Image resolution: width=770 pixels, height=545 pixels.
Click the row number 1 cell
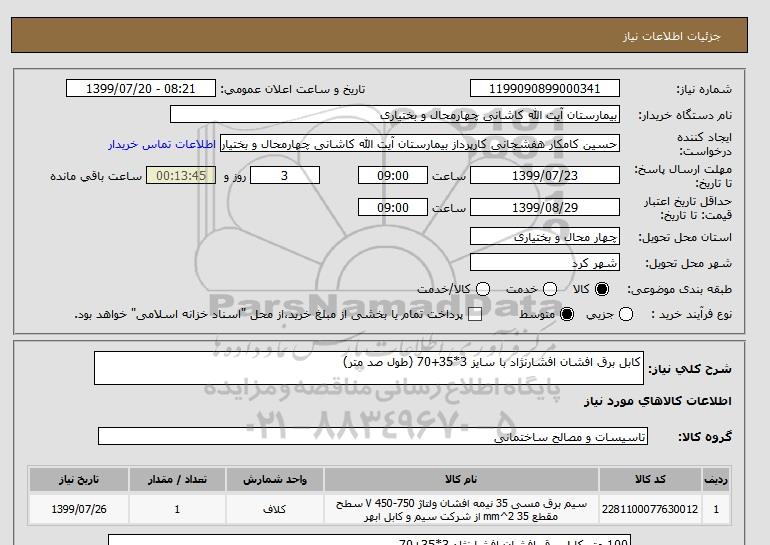click(x=716, y=509)
